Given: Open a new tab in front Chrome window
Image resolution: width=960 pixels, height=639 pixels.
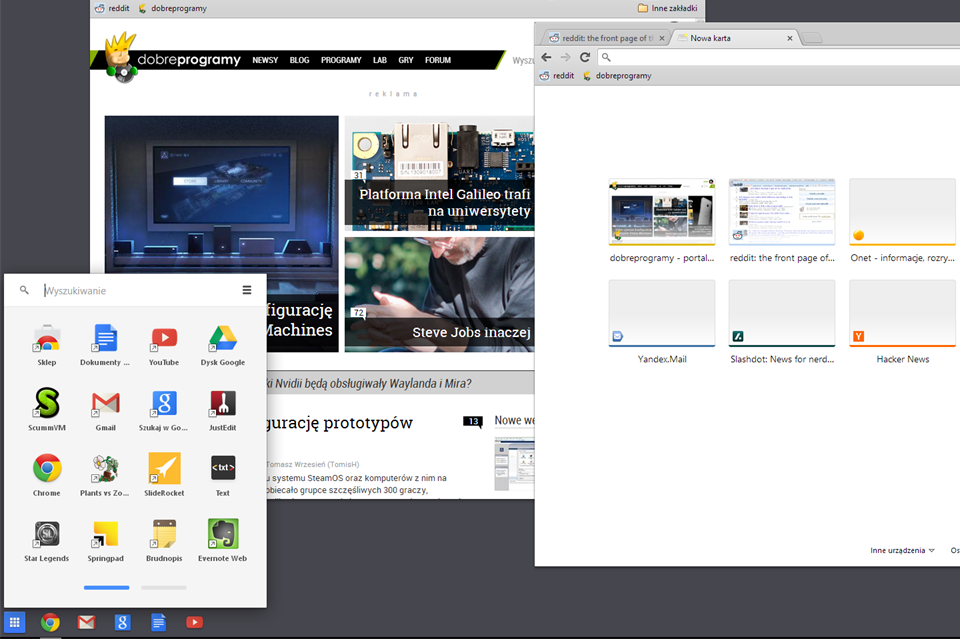Looking at the screenshot, I should pyautogui.click(x=812, y=38).
